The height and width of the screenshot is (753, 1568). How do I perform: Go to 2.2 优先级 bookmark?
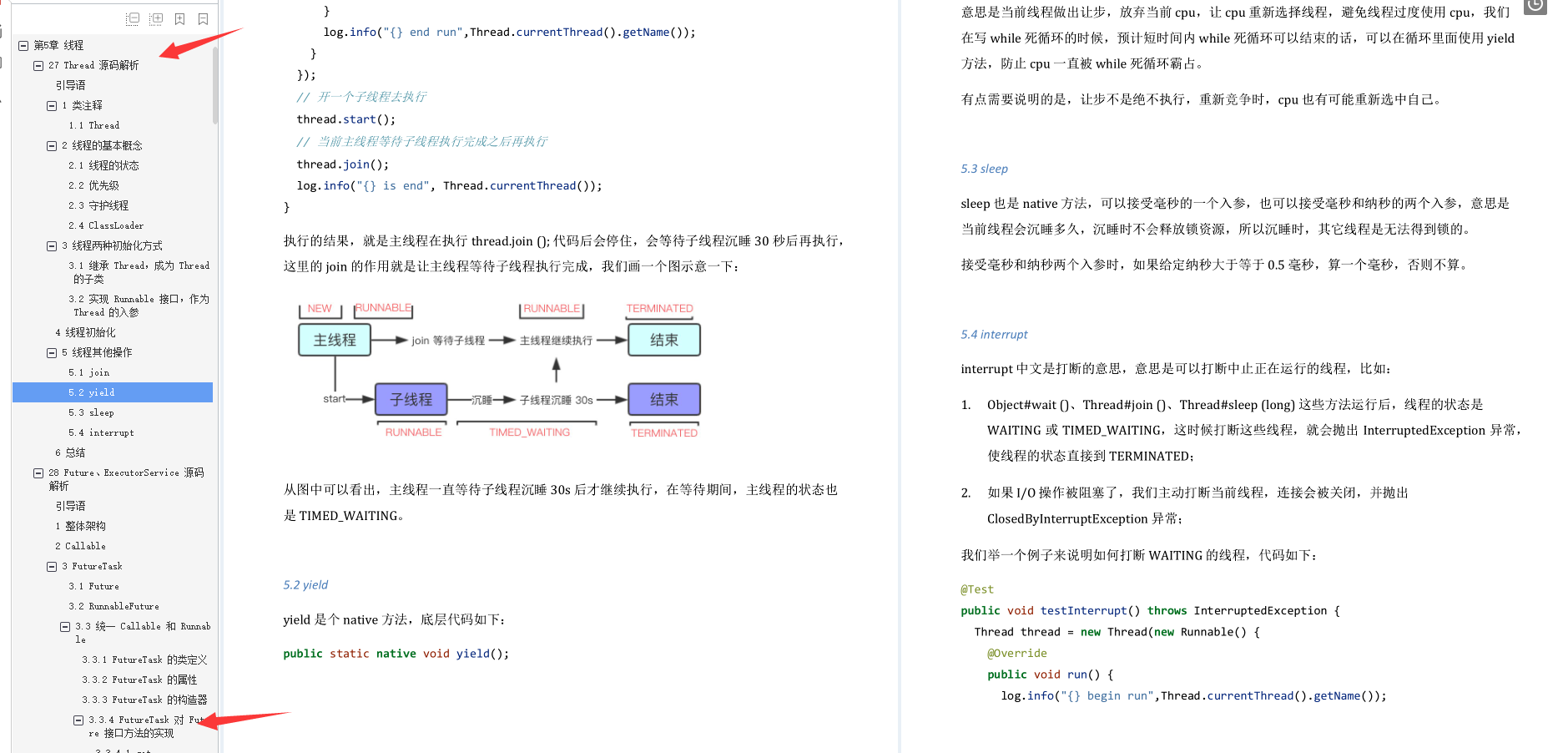click(x=93, y=185)
